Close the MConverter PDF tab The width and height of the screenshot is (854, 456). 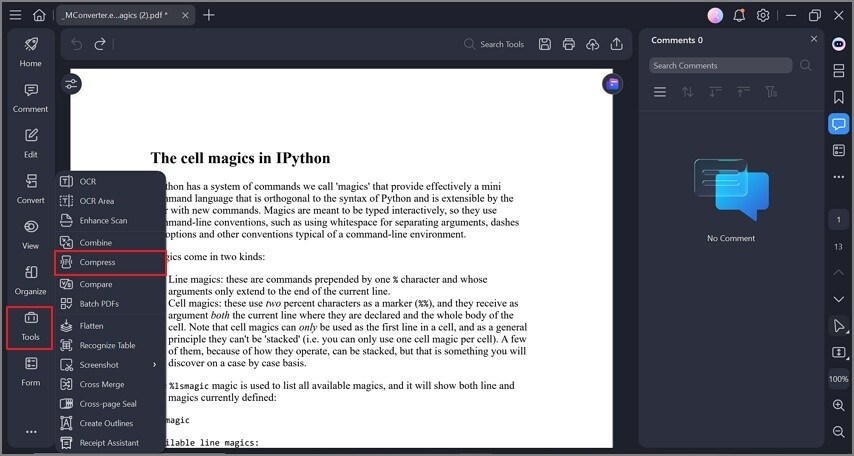pos(185,15)
